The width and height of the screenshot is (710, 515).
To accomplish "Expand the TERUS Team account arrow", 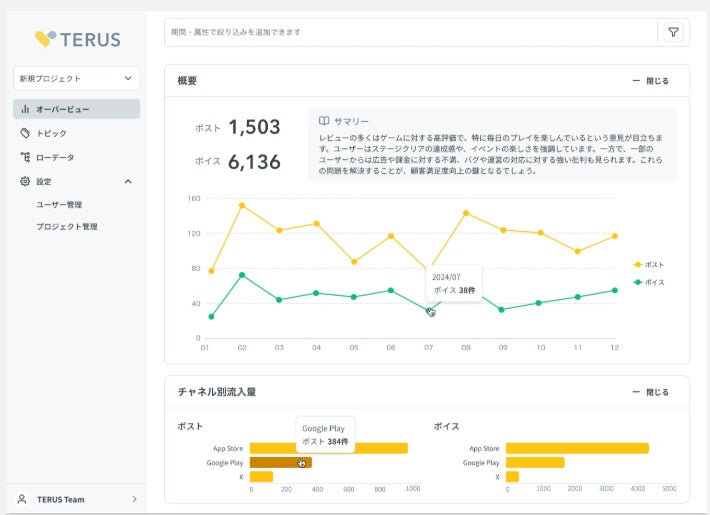I will (134, 499).
